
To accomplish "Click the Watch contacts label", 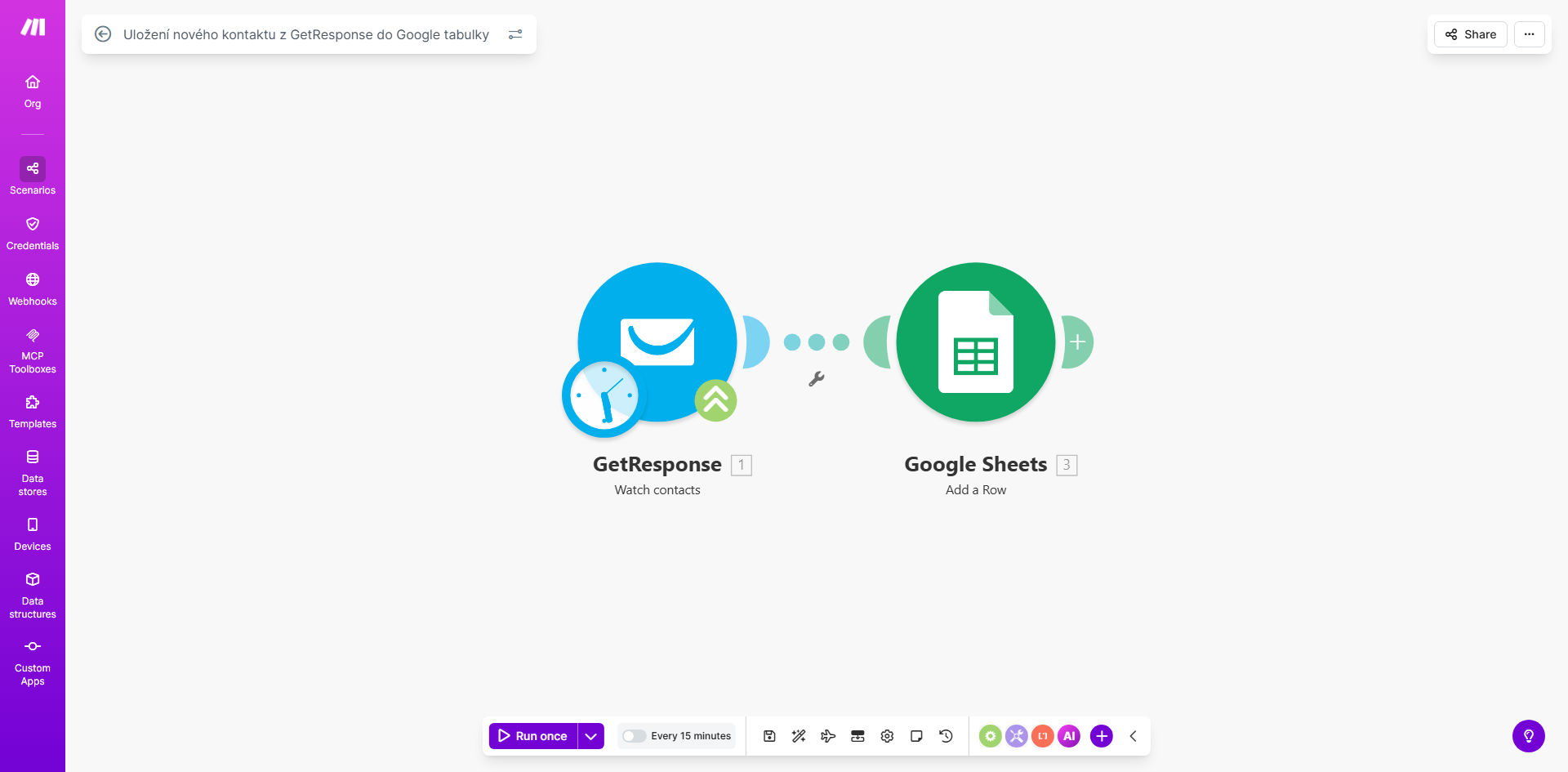I will point(657,490).
